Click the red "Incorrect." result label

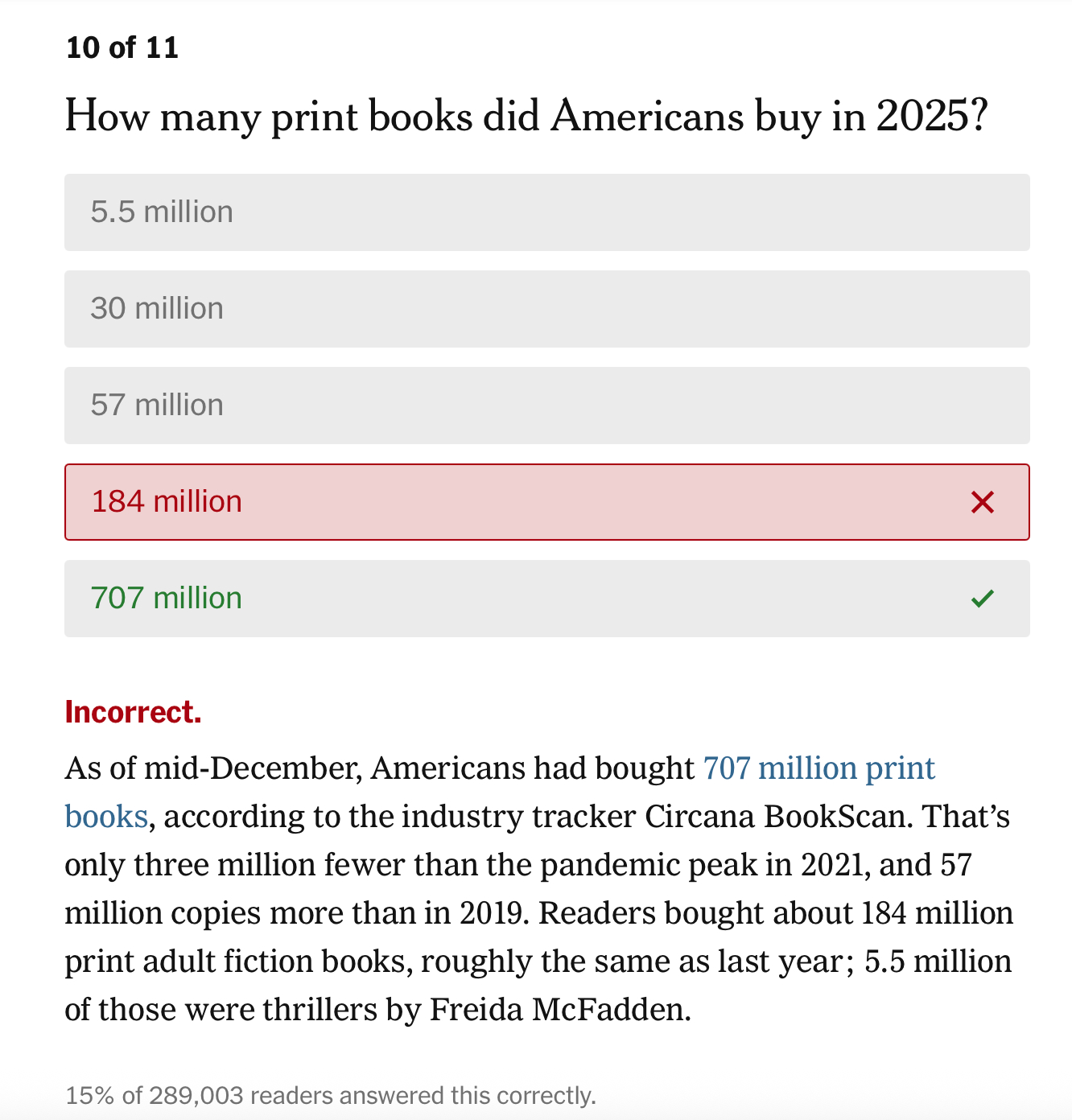coord(133,712)
